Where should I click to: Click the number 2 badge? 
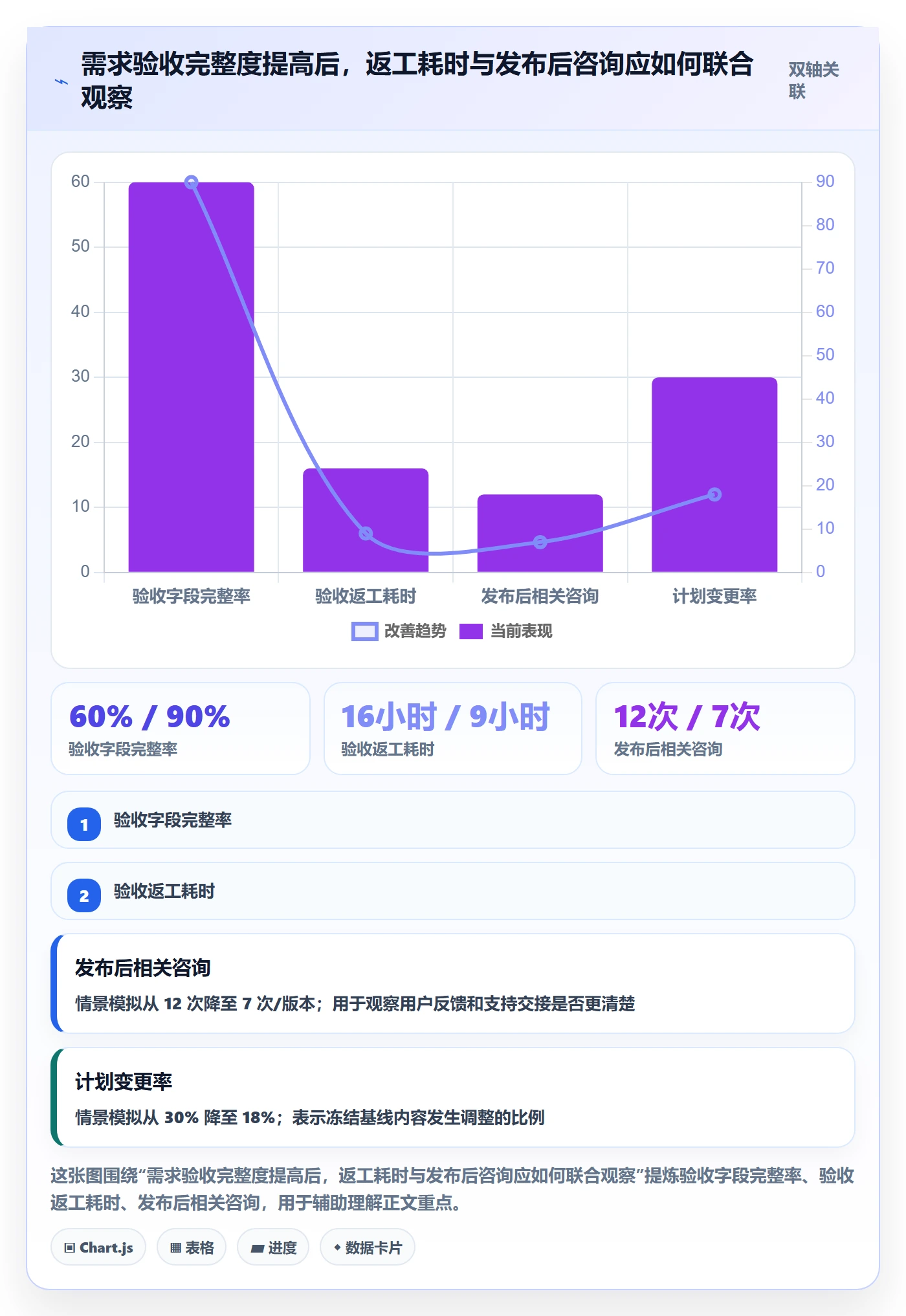tap(84, 895)
